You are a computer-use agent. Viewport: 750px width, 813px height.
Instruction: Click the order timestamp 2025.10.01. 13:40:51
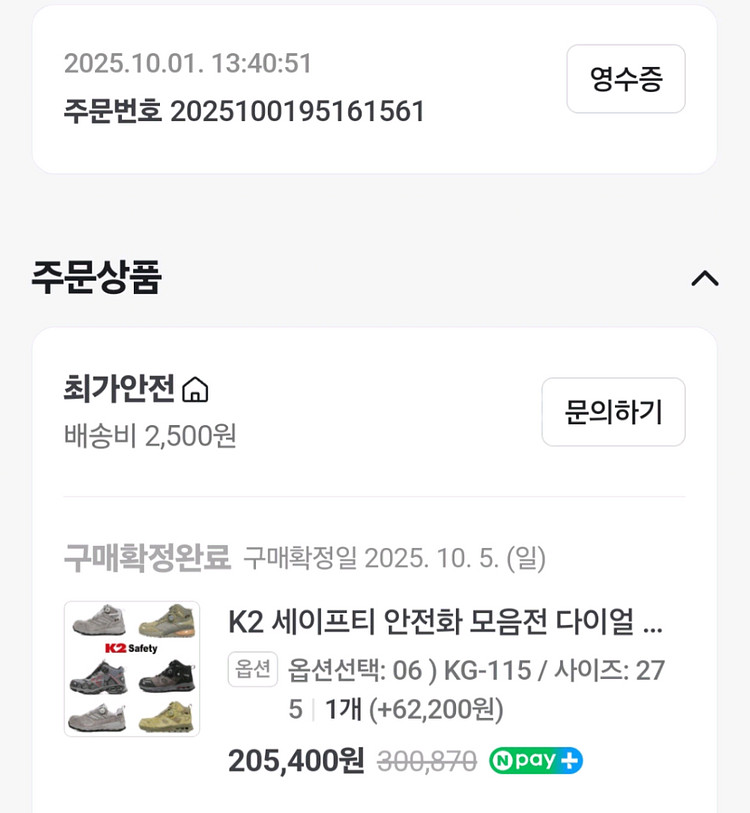point(188,64)
